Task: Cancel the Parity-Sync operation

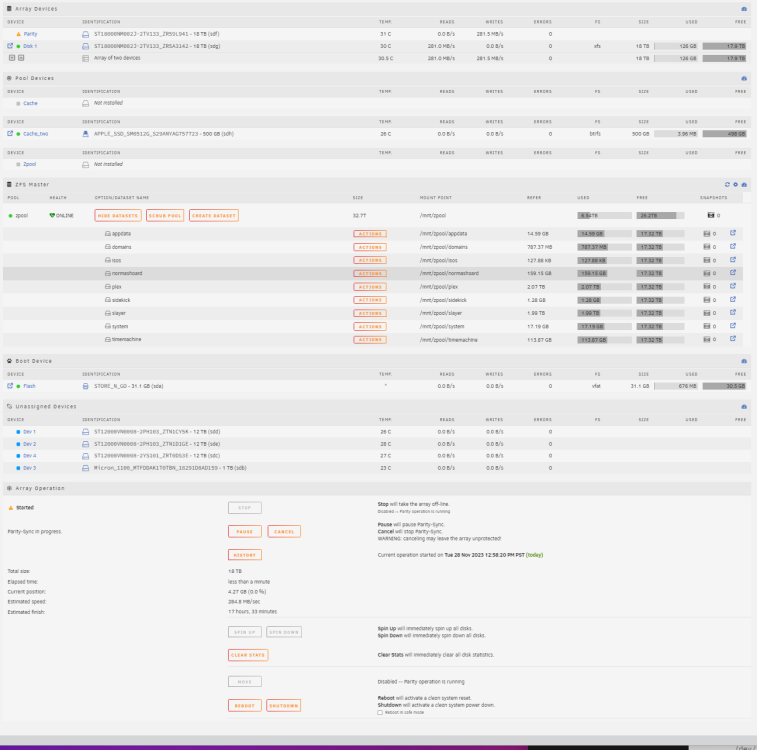Action: (284, 531)
